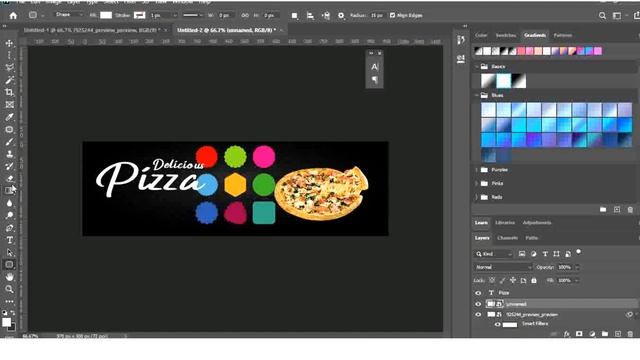640x360 pixels.
Task: Select the Path Selection arrow tool
Action: click(x=9, y=252)
